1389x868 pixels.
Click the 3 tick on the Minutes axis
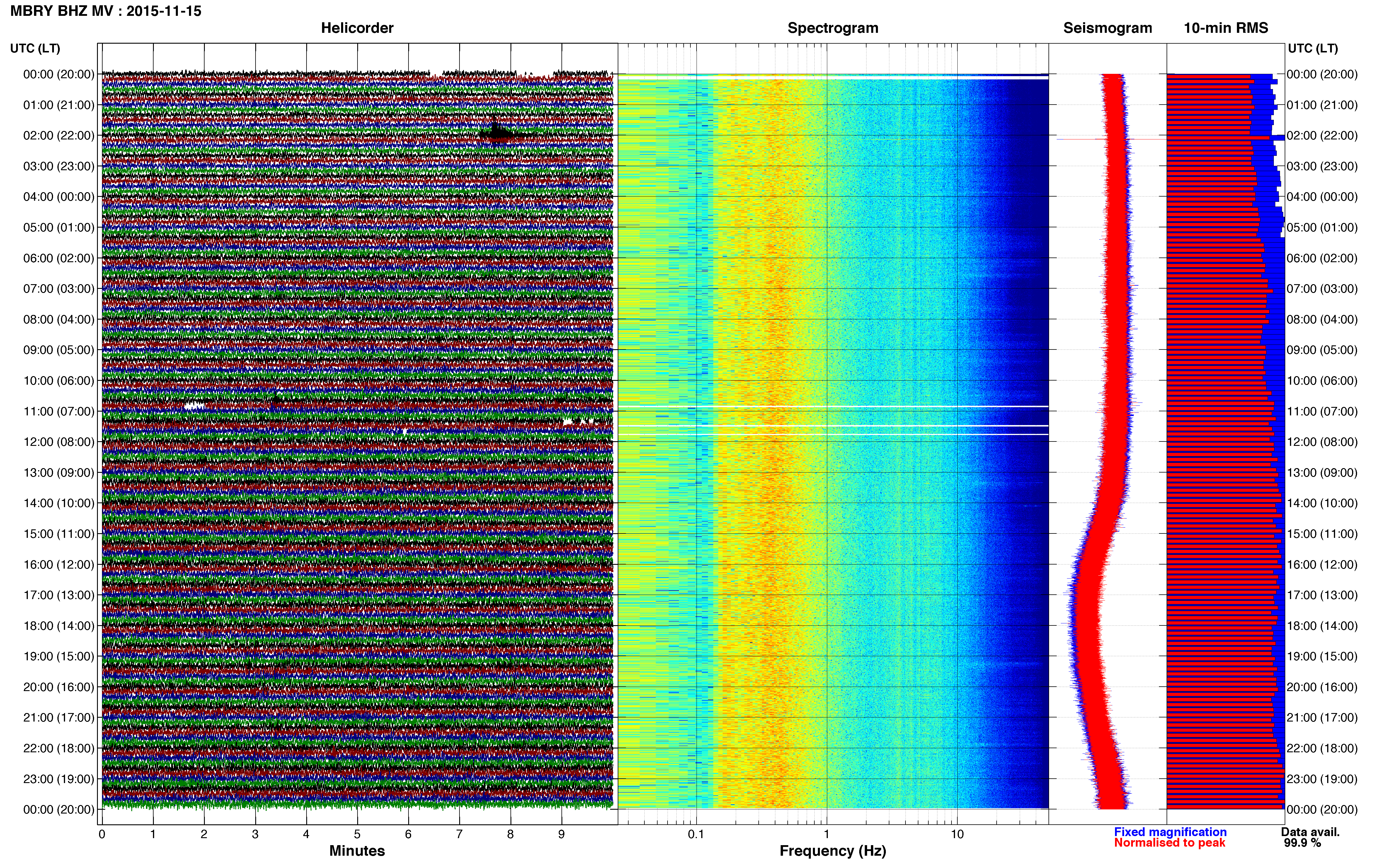[255, 835]
